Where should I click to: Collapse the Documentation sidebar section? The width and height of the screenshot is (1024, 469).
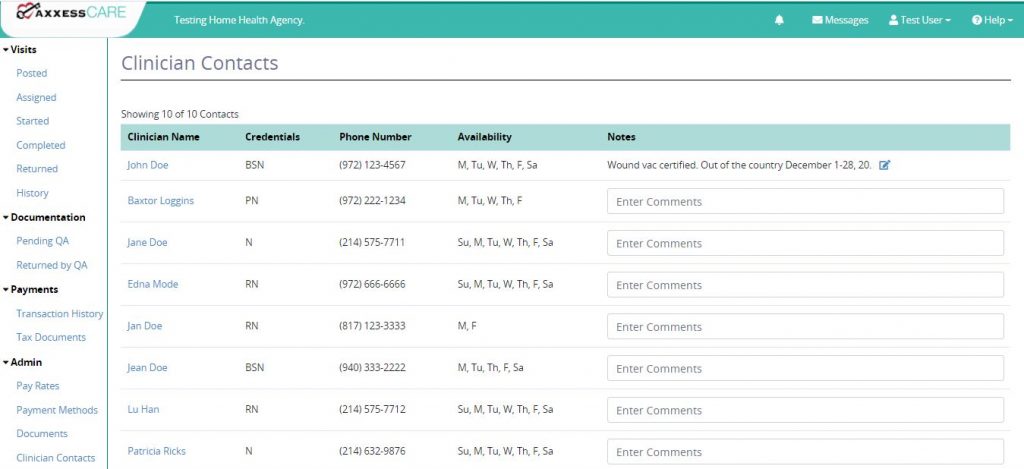tap(44, 218)
